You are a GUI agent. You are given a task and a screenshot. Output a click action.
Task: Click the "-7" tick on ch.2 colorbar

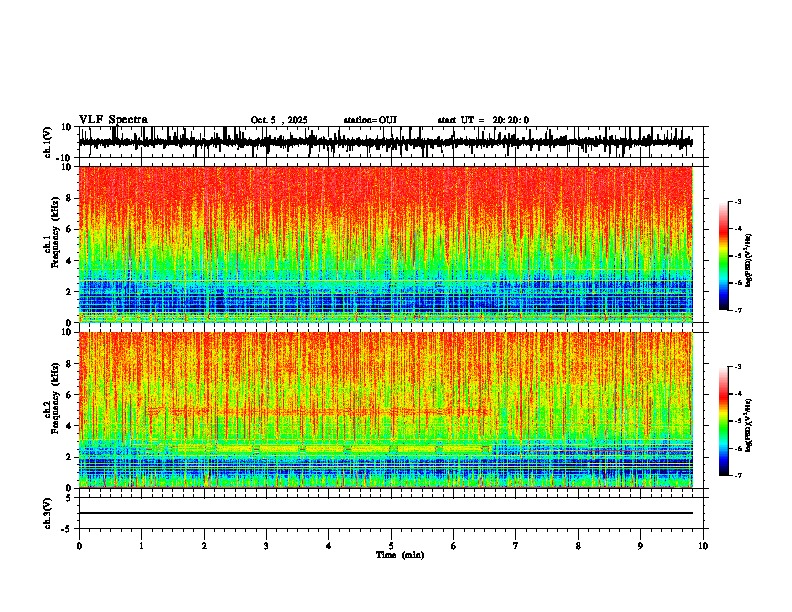tap(738, 475)
